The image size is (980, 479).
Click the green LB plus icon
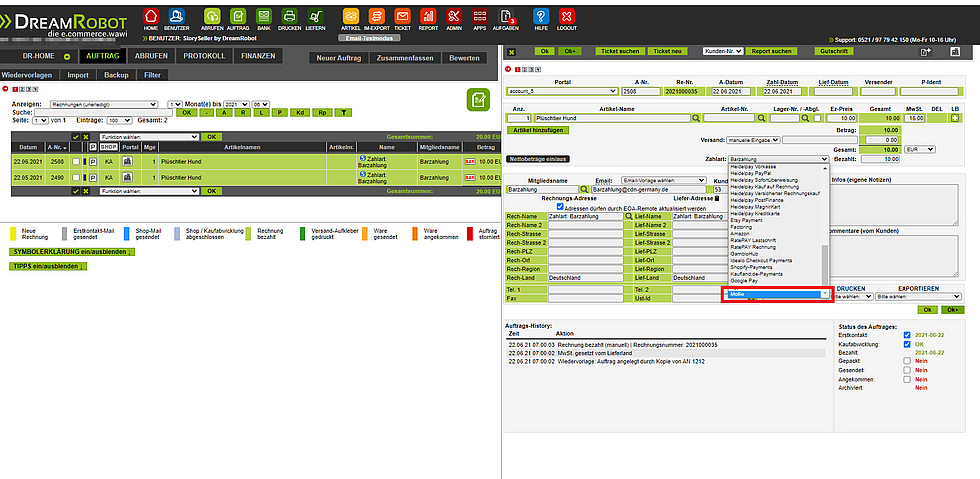point(954,118)
